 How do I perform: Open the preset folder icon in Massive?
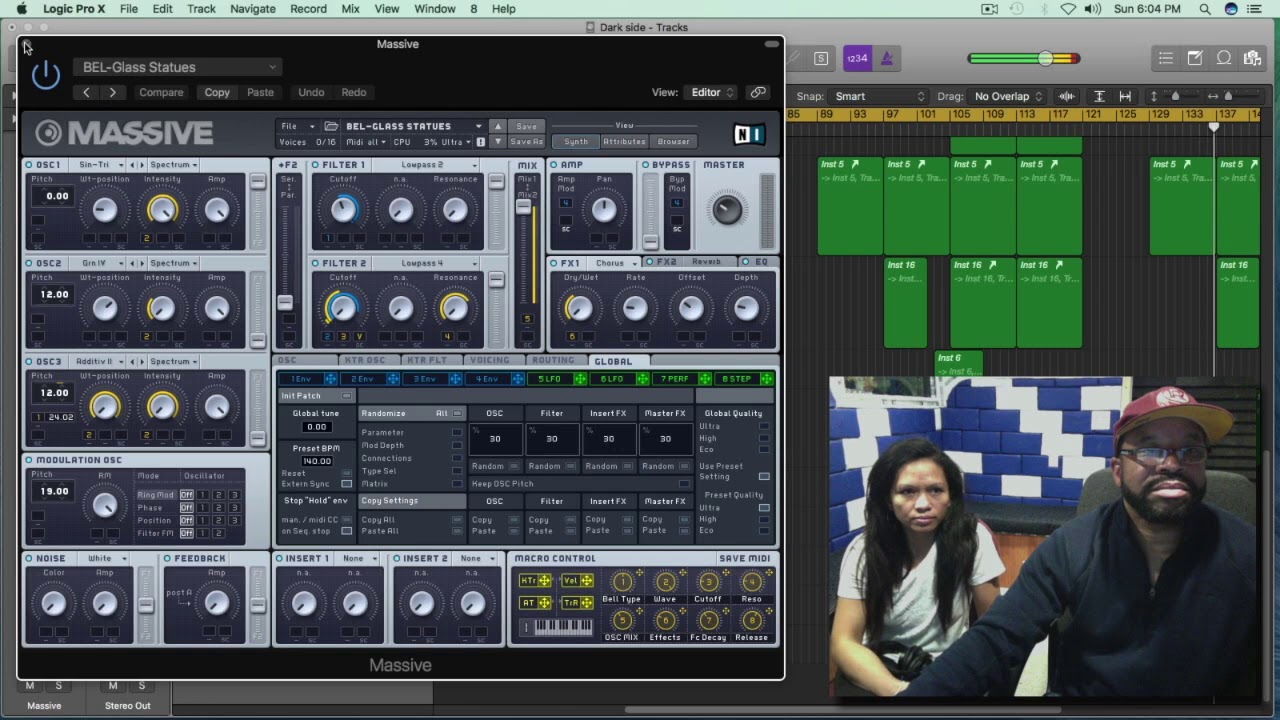(331, 126)
